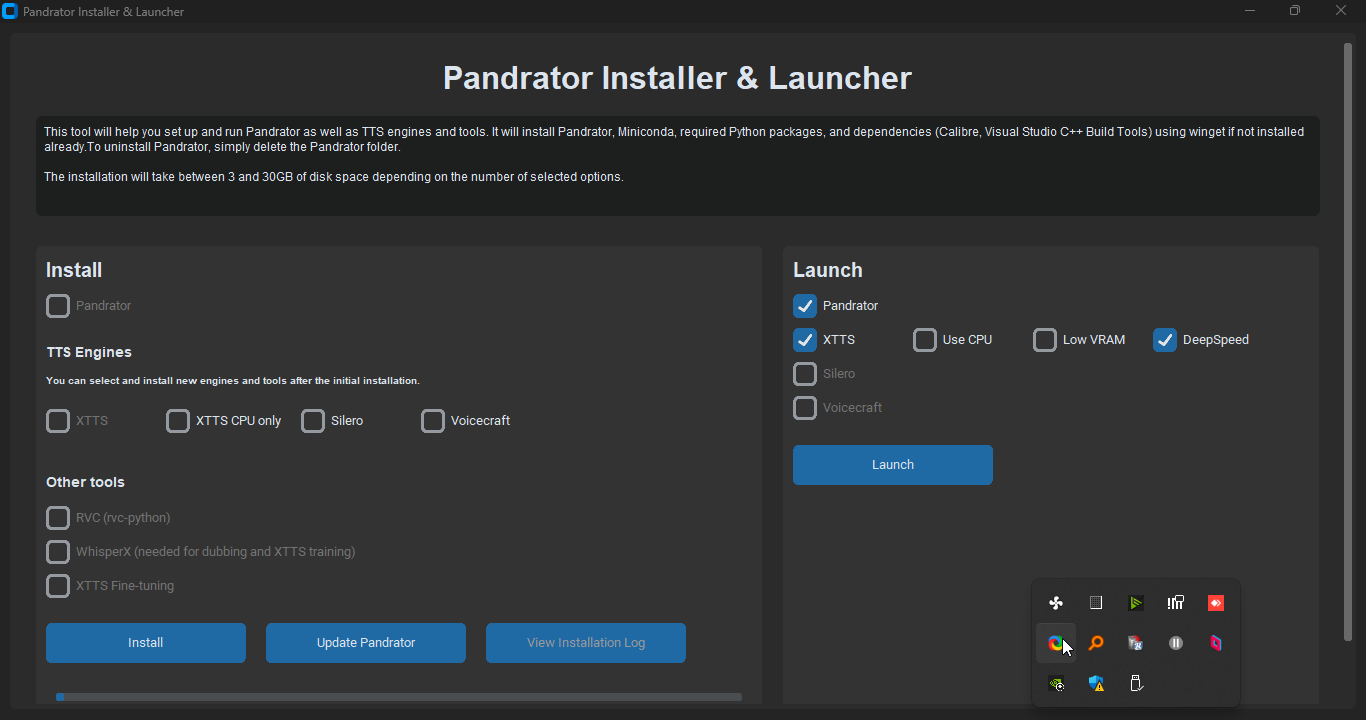The image size is (1366, 720).
Task: Check XTTS CPU only for installation
Action: coord(178,420)
